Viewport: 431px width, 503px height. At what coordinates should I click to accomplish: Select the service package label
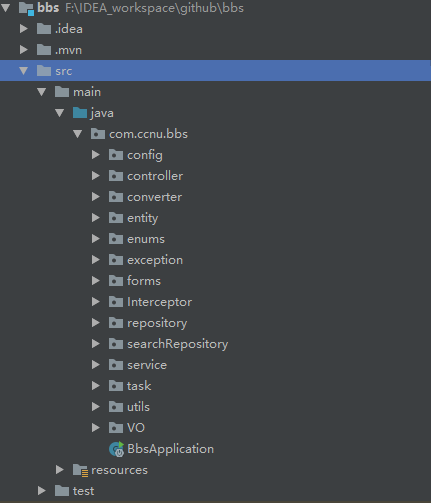[x=147, y=365]
